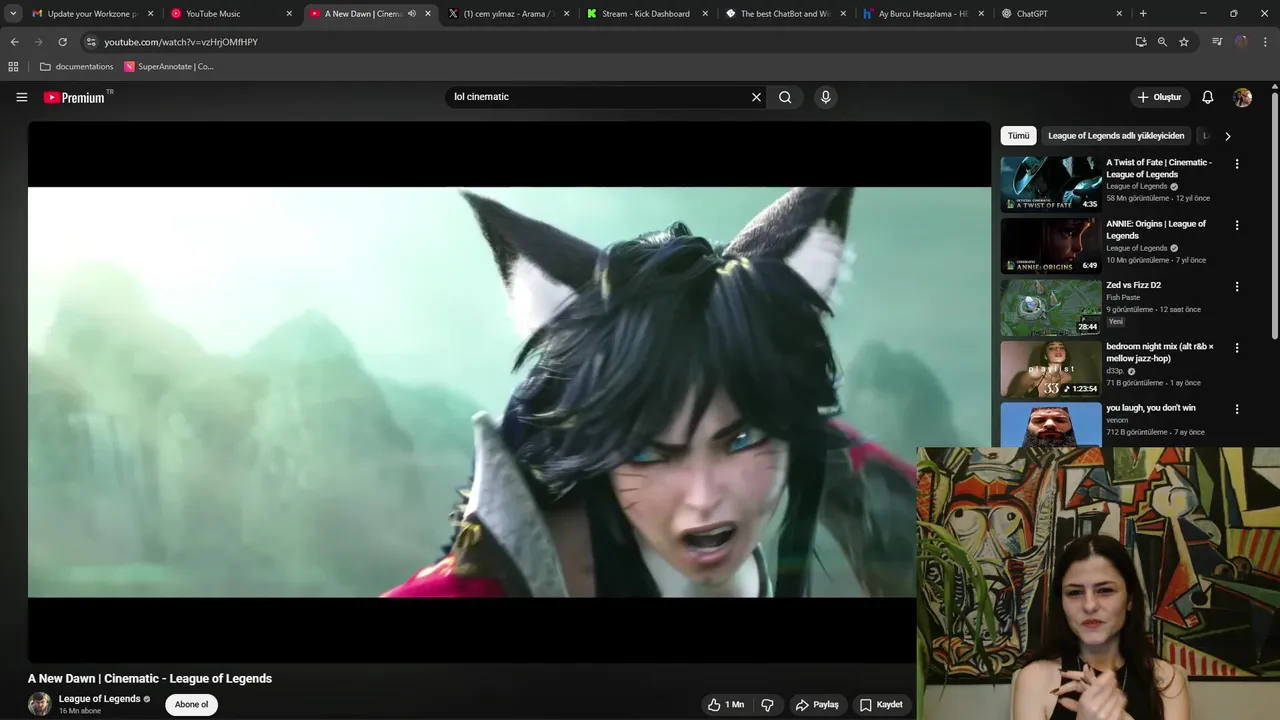Image resolution: width=1280 pixels, height=720 pixels.
Task: Open A Twist of Fate video thumbnail
Action: tap(1051, 183)
